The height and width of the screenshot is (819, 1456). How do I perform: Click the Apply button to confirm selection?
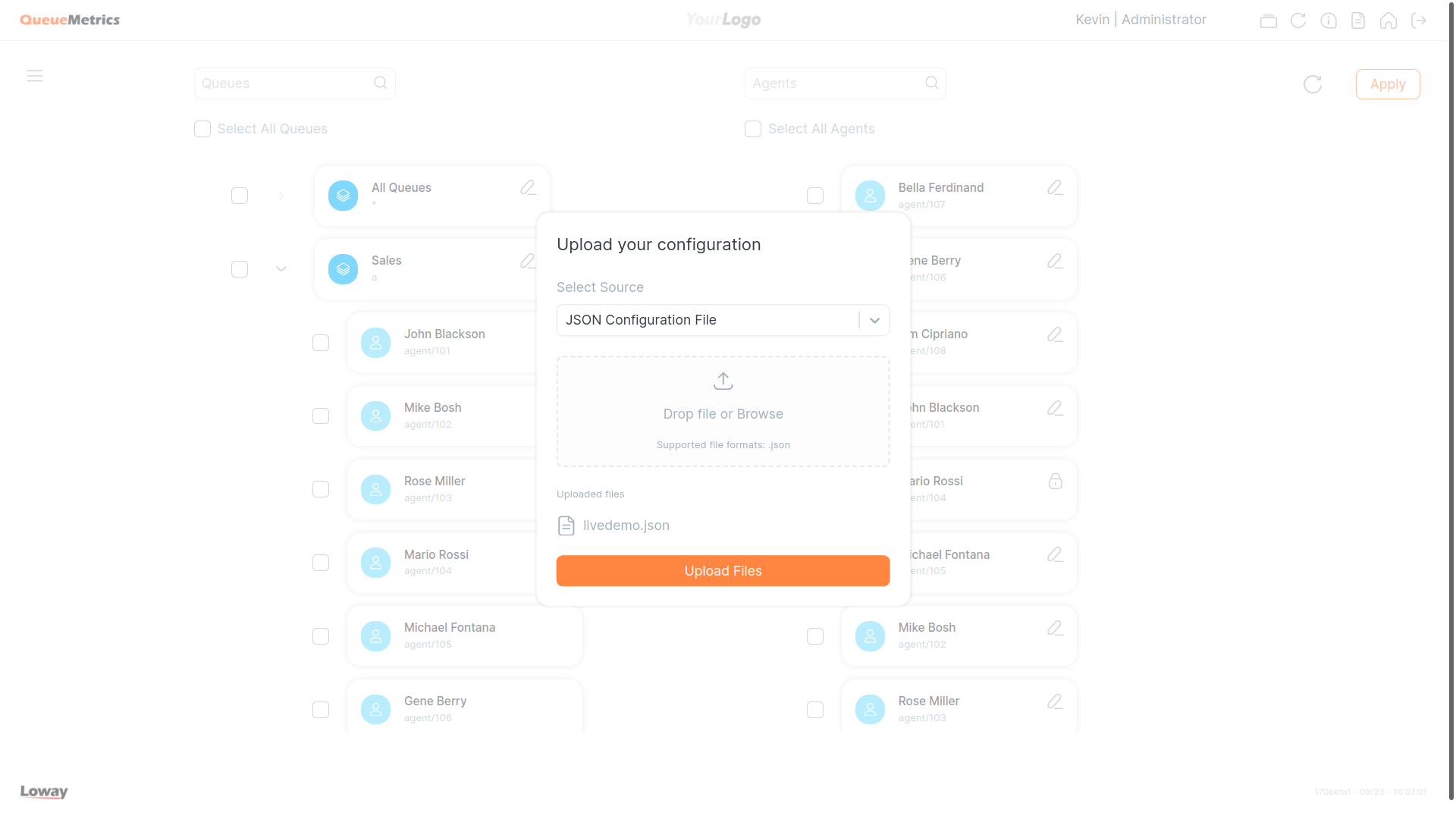(1388, 84)
